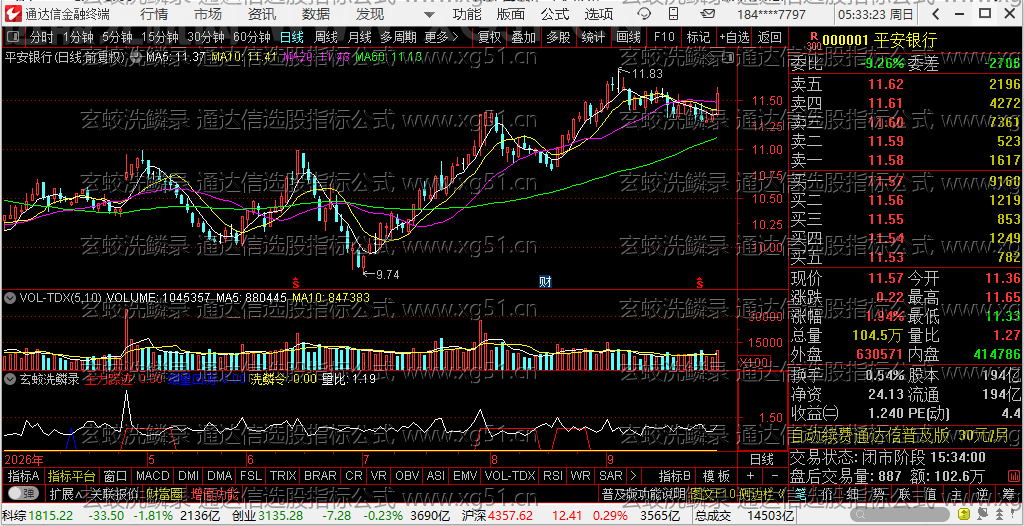Click the circle icon beside VOL-TDX indicator
Image resolution: width=1024 pixels, height=526 pixels.
tap(10, 297)
